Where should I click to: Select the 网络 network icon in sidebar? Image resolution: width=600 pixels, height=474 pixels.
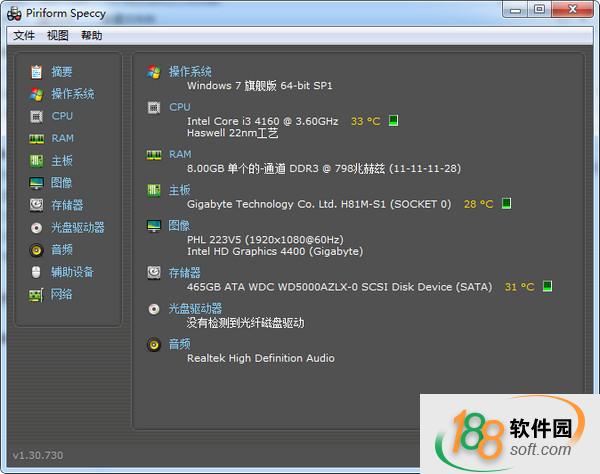click(36, 294)
